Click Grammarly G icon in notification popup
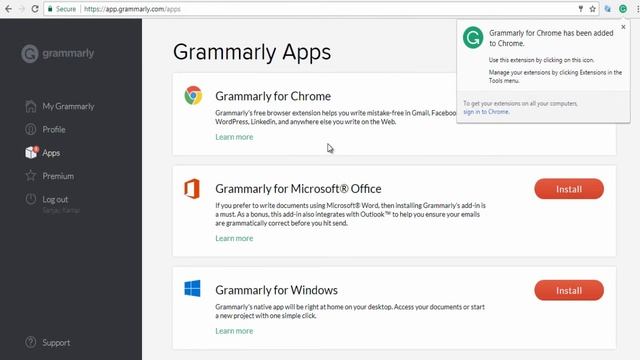Image resolution: width=640 pixels, height=360 pixels. tap(473, 38)
